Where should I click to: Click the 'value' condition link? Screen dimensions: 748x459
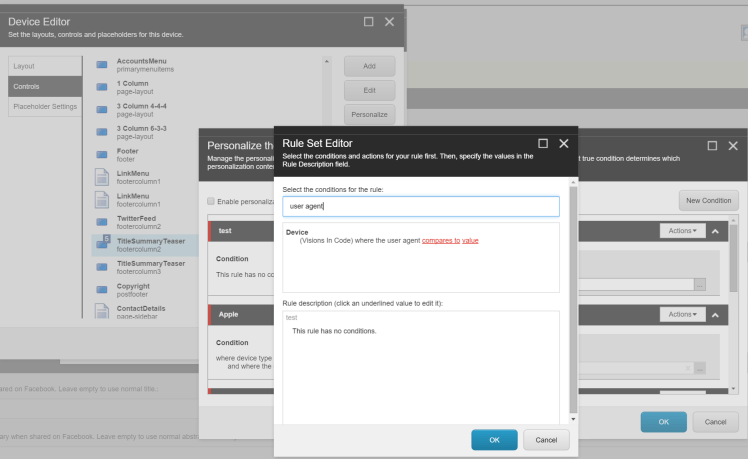click(470, 240)
